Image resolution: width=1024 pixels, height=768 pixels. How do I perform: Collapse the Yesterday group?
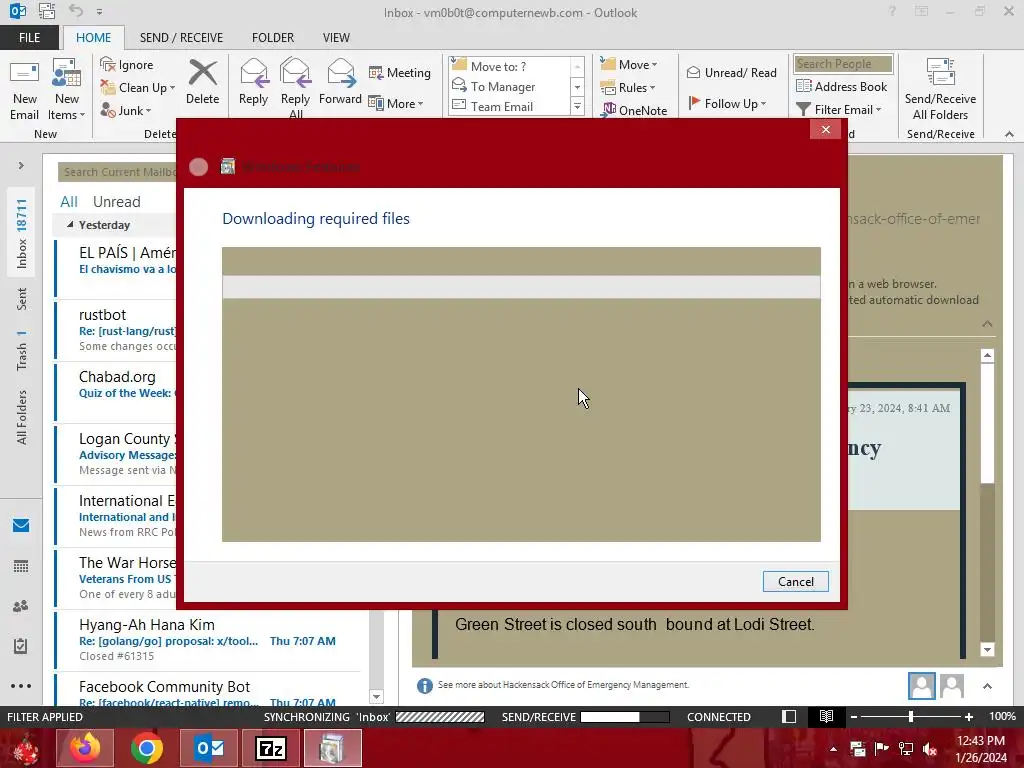pos(70,225)
